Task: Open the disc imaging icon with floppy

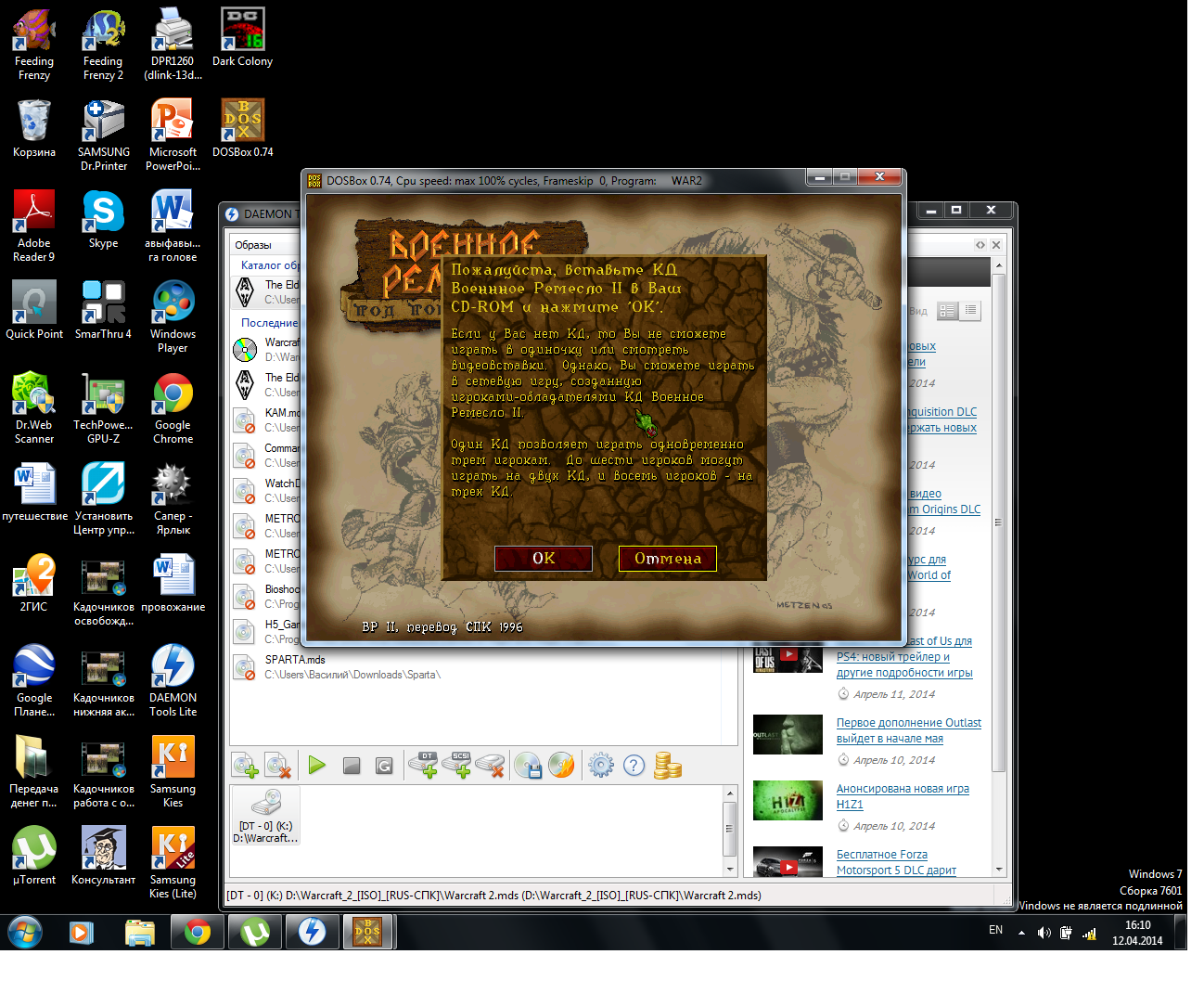Action: pos(528,766)
